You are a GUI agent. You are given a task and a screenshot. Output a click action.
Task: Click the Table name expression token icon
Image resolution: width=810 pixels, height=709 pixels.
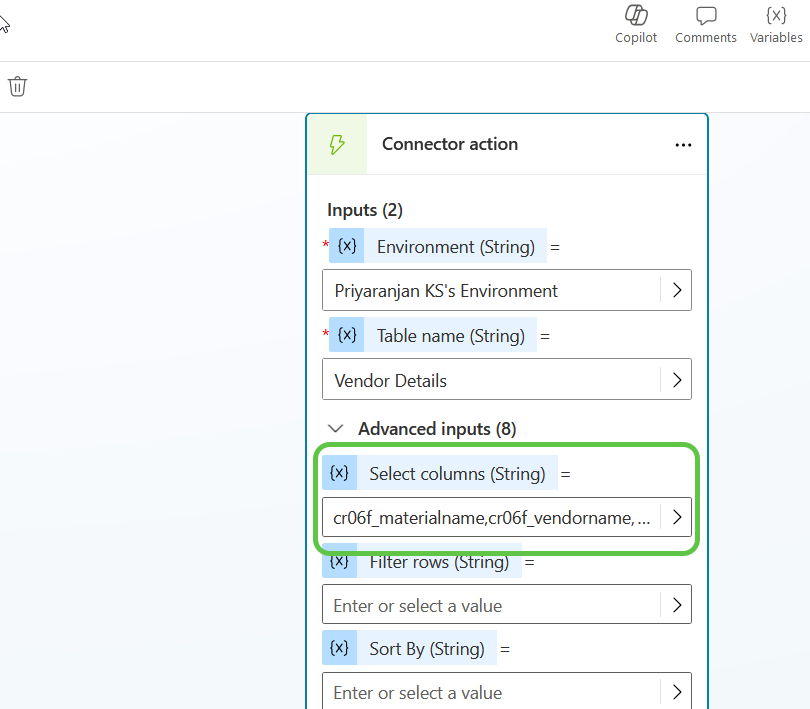tap(346, 335)
